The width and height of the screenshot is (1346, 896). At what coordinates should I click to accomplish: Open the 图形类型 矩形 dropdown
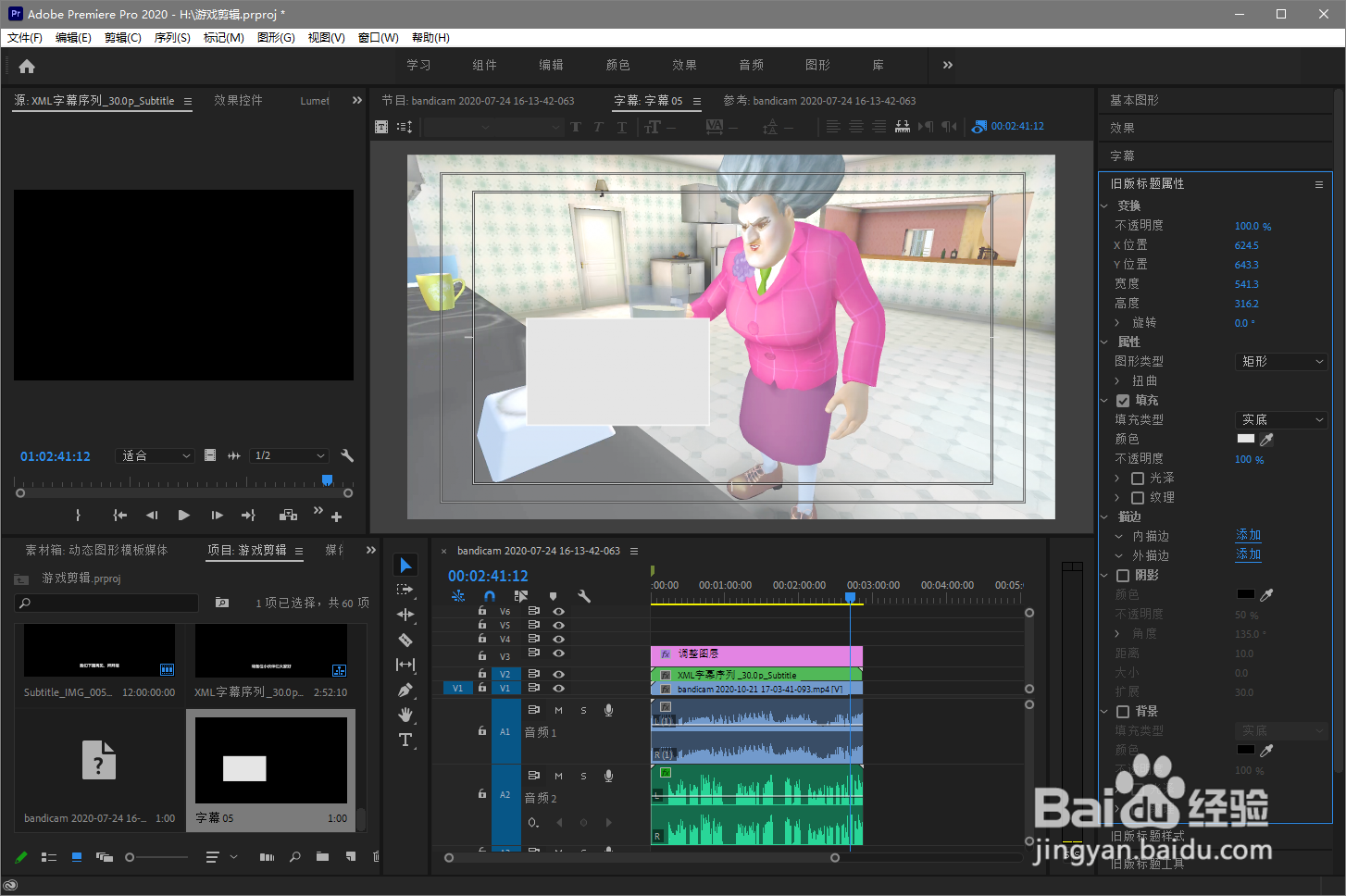pos(1282,362)
